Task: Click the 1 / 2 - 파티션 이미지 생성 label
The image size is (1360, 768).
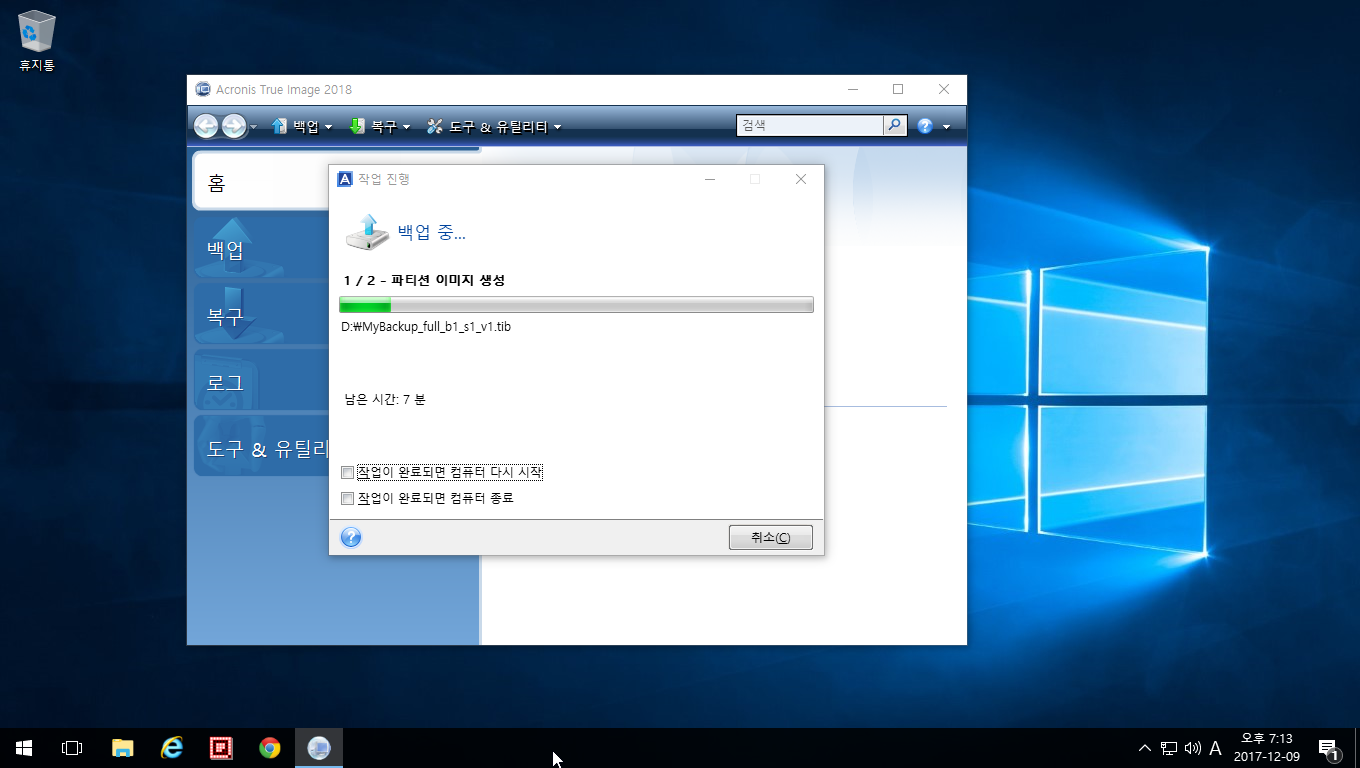Action: (x=424, y=280)
